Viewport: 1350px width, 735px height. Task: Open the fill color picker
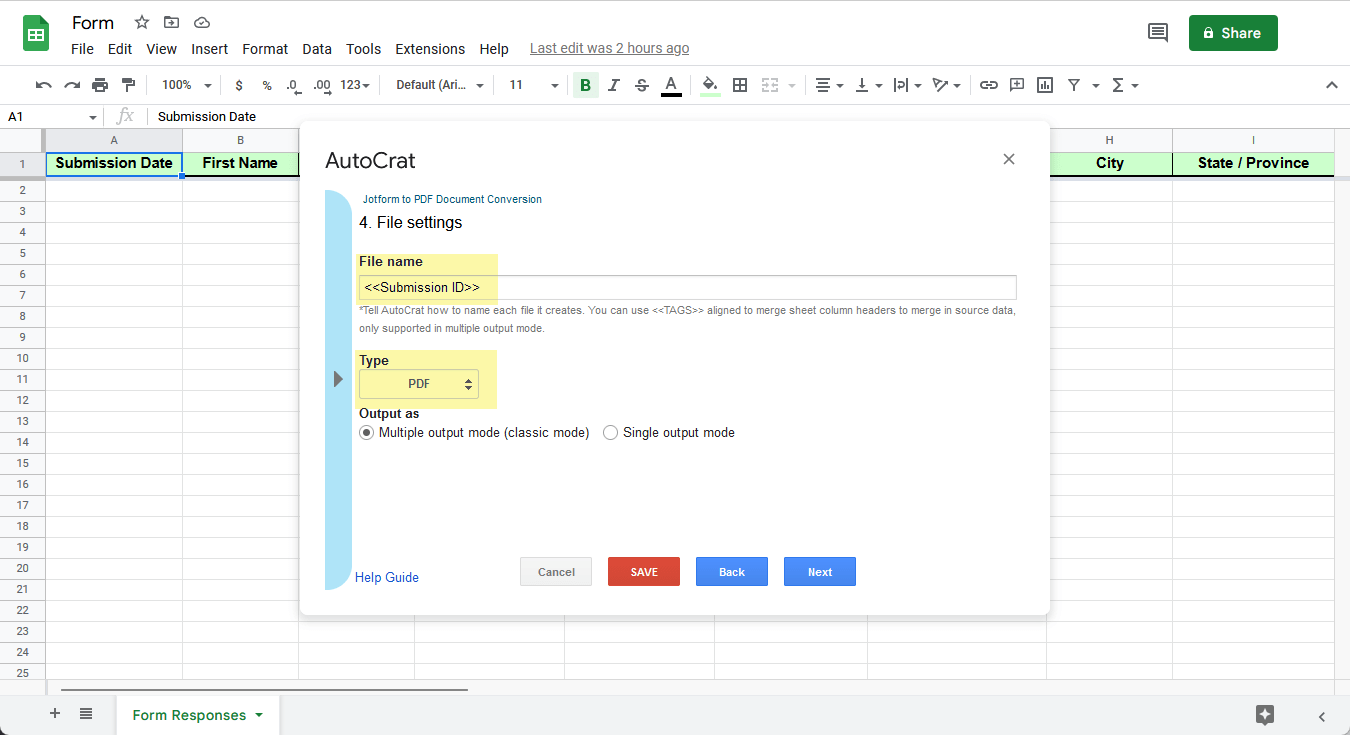point(710,85)
